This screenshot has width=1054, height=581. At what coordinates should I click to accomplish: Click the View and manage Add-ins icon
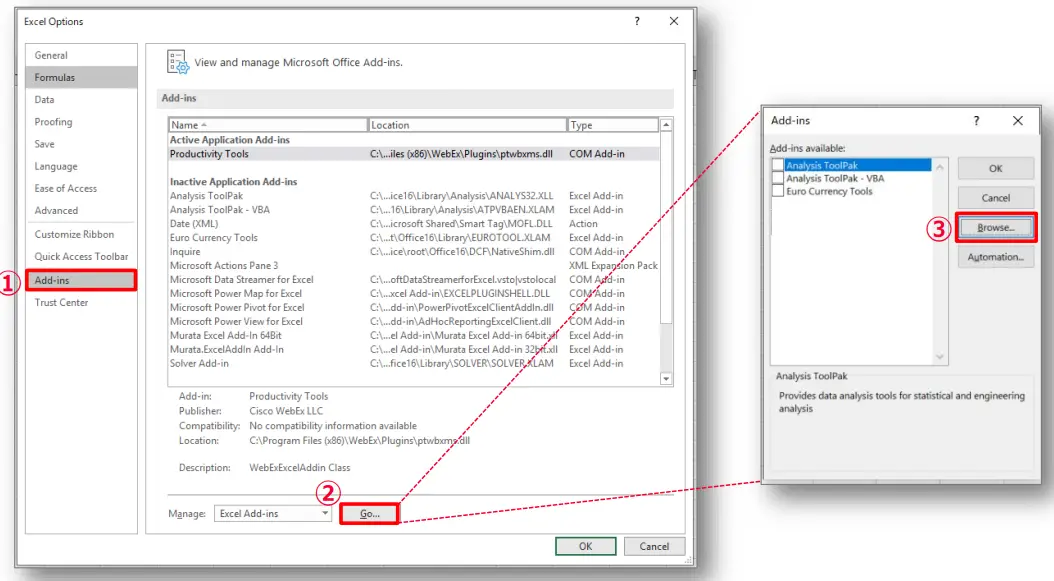point(176,61)
